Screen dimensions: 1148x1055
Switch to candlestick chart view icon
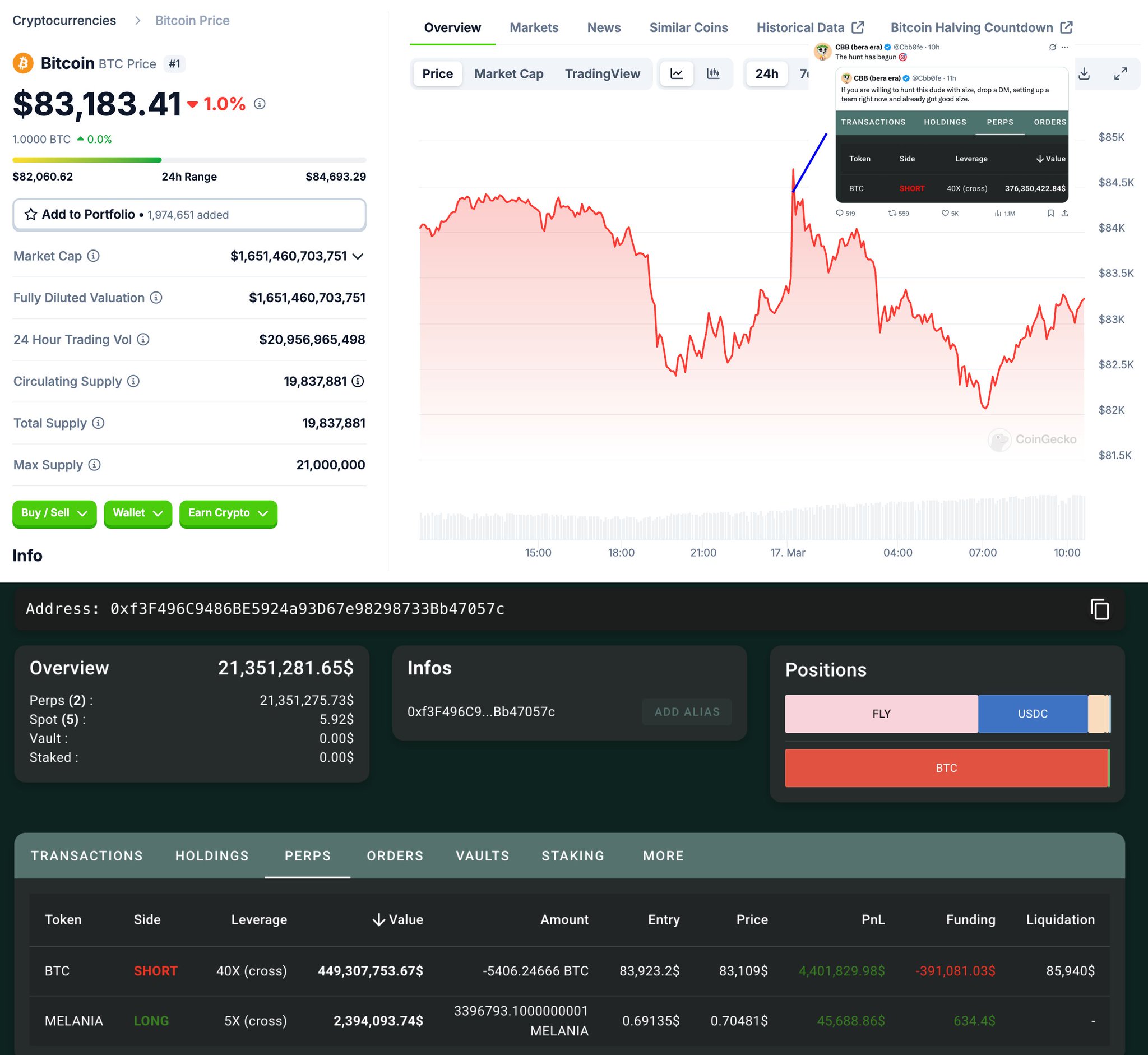click(x=713, y=73)
